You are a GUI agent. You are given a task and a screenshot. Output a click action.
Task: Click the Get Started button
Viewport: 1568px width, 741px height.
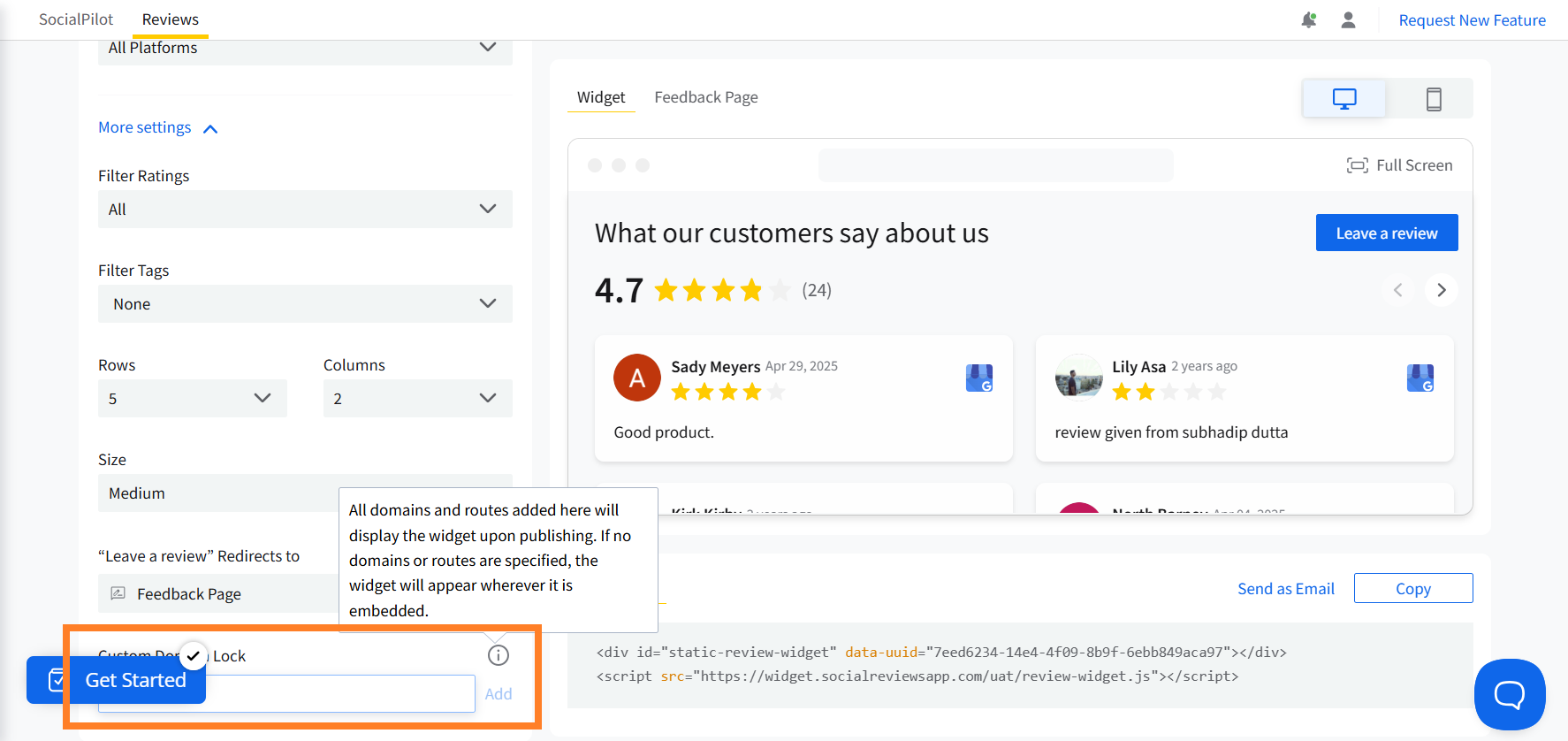click(116, 680)
